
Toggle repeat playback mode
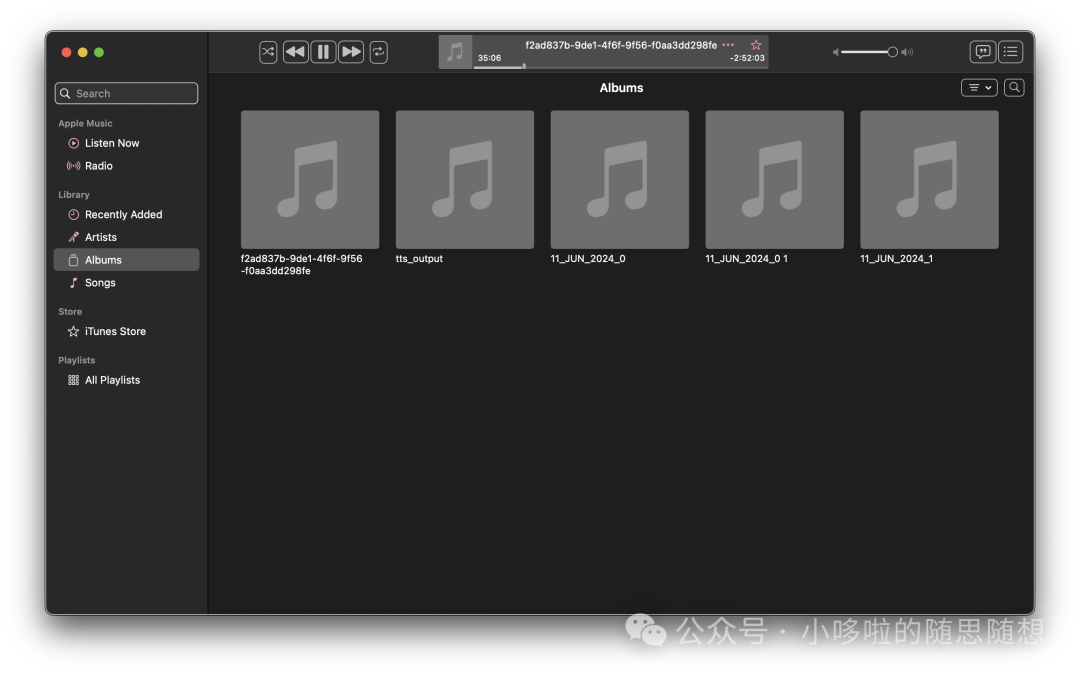click(378, 52)
